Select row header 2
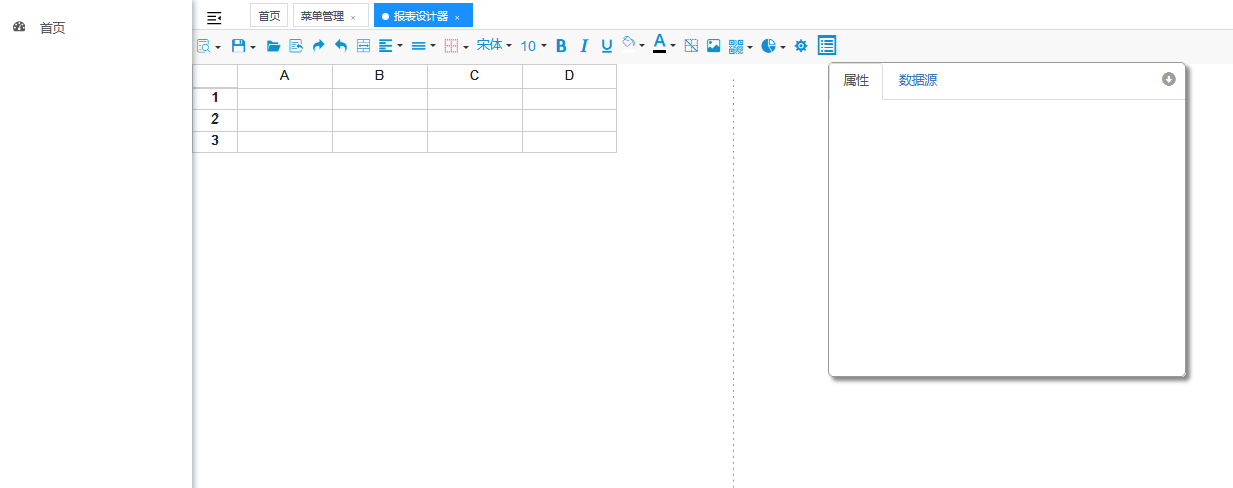The image size is (1233, 488). [215, 120]
